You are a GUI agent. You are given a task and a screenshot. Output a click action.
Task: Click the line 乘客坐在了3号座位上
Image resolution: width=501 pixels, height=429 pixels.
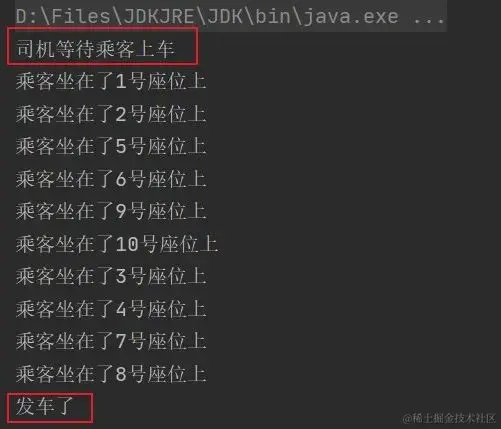[111, 276]
